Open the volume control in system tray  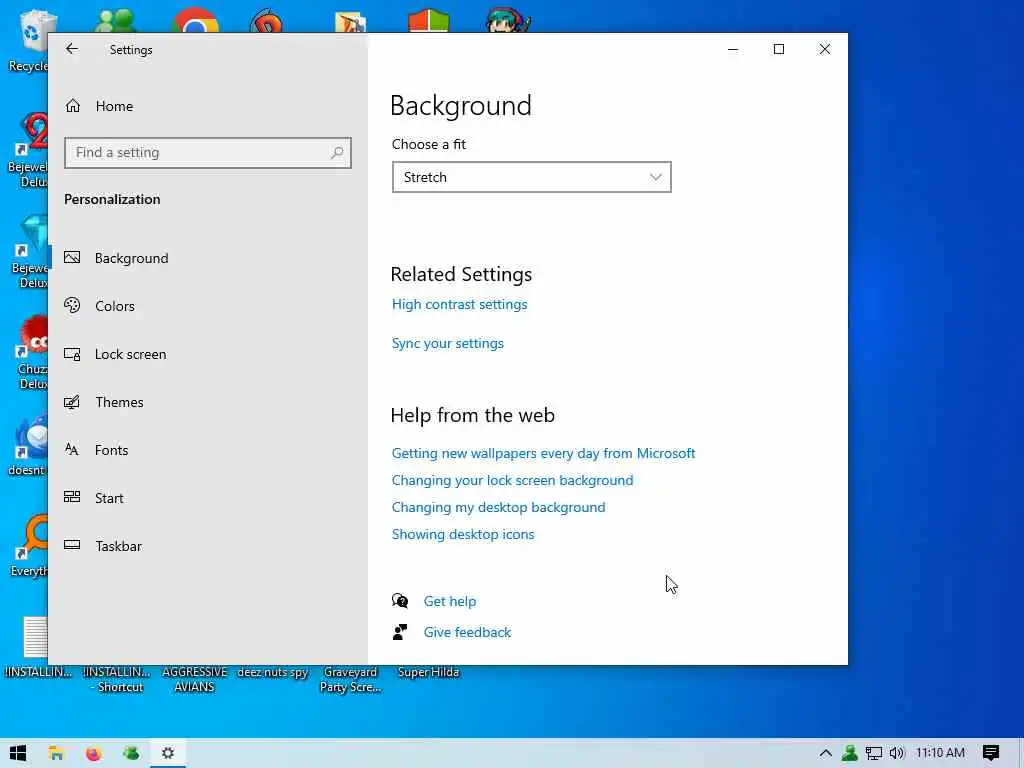897,753
